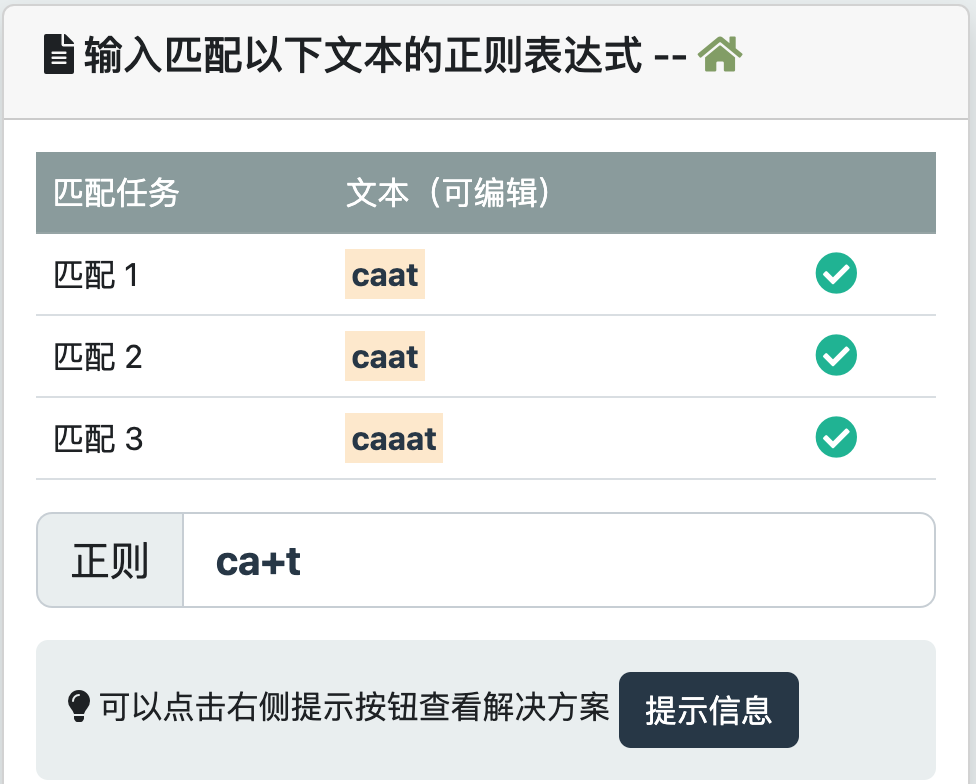
Task: Select the 匹配 3 row label
Action: click(98, 439)
